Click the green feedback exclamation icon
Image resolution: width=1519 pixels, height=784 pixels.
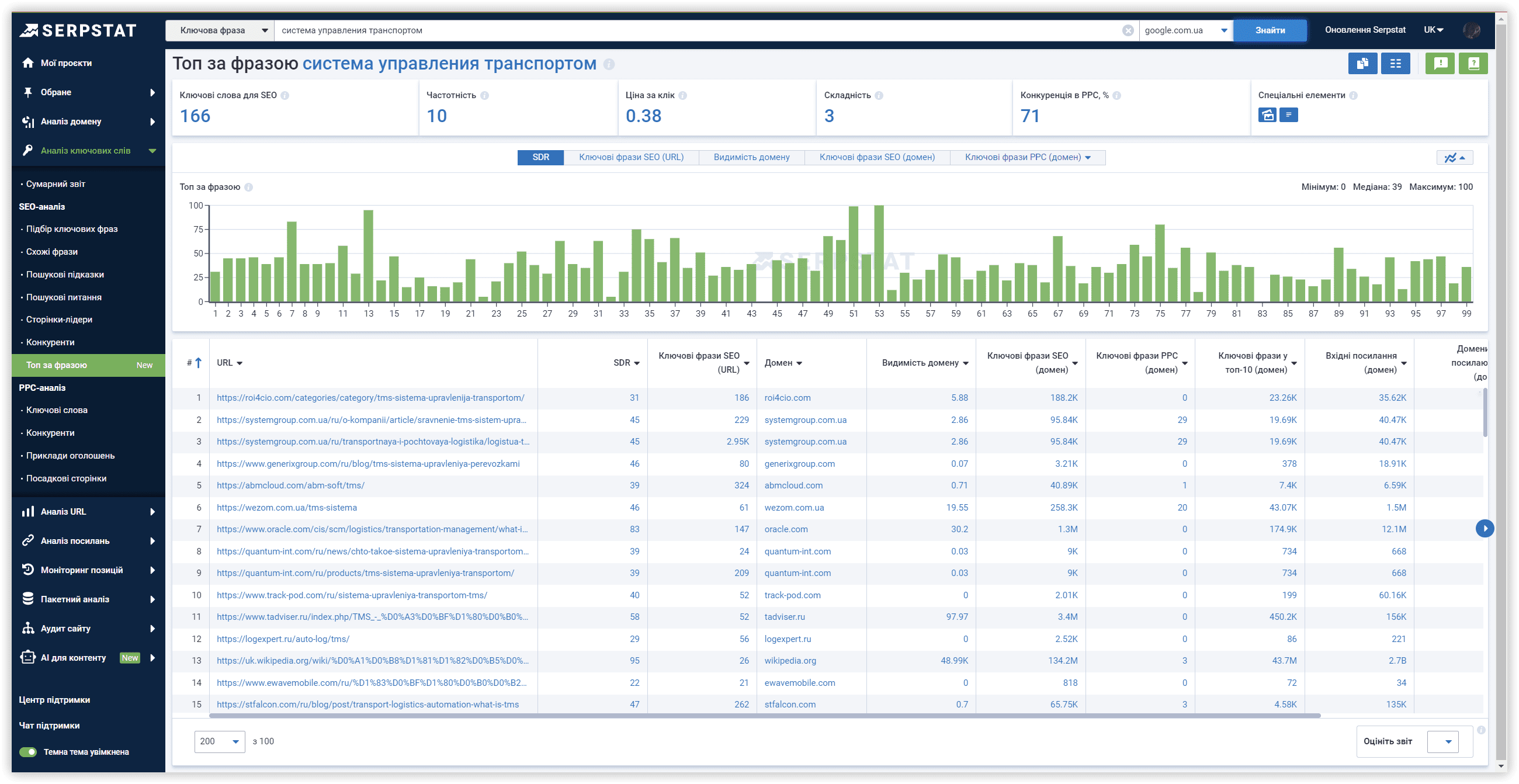1440,63
